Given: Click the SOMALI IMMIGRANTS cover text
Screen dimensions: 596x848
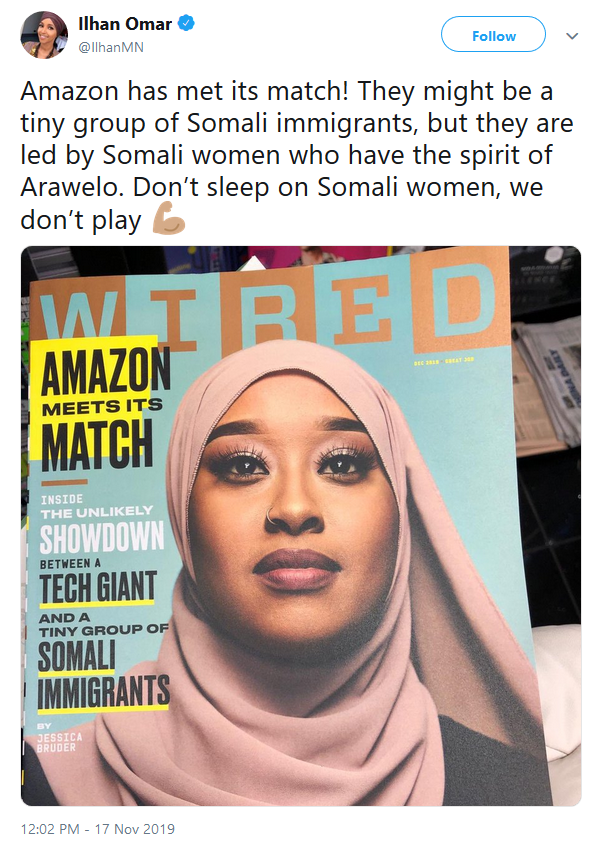Looking at the screenshot, I should point(103,674).
